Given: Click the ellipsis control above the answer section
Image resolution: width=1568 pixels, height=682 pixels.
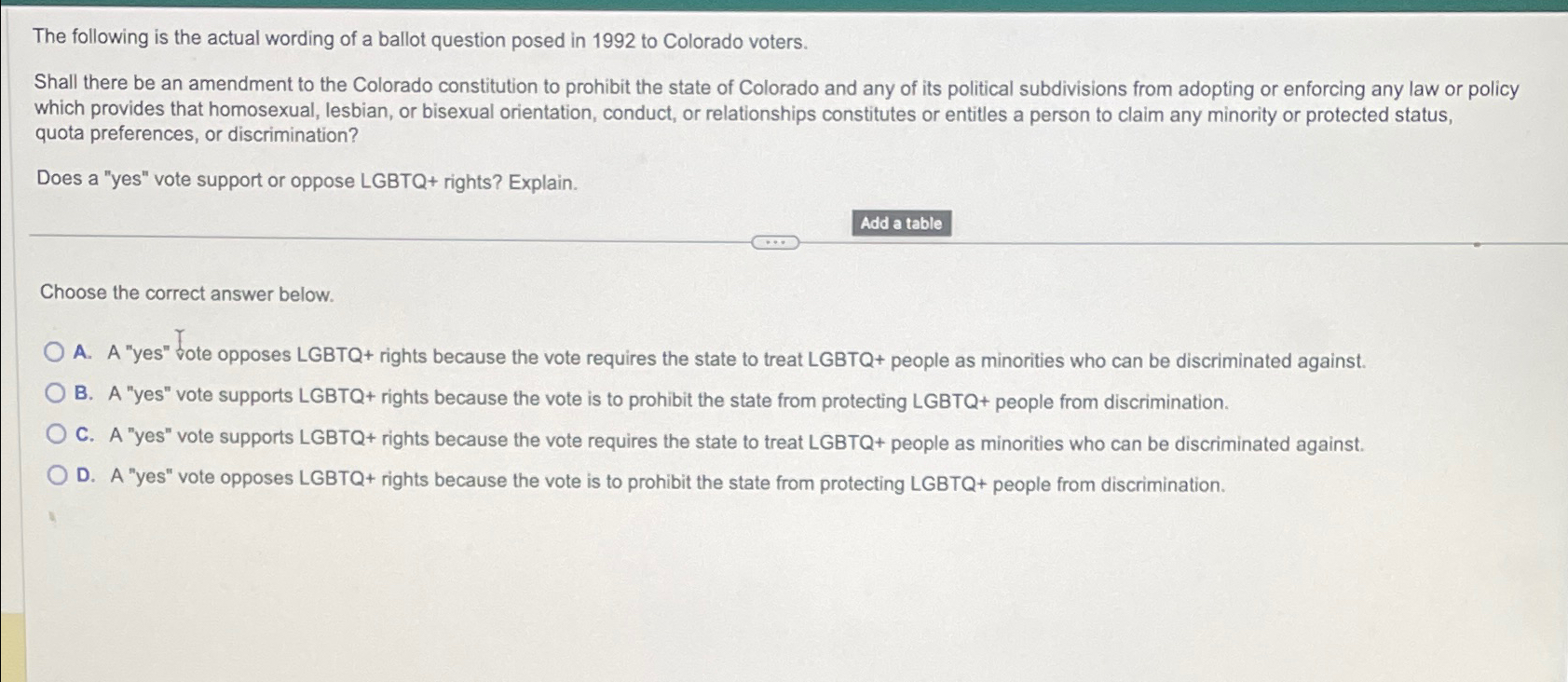Looking at the screenshot, I should pyautogui.click(x=776, y=241).
